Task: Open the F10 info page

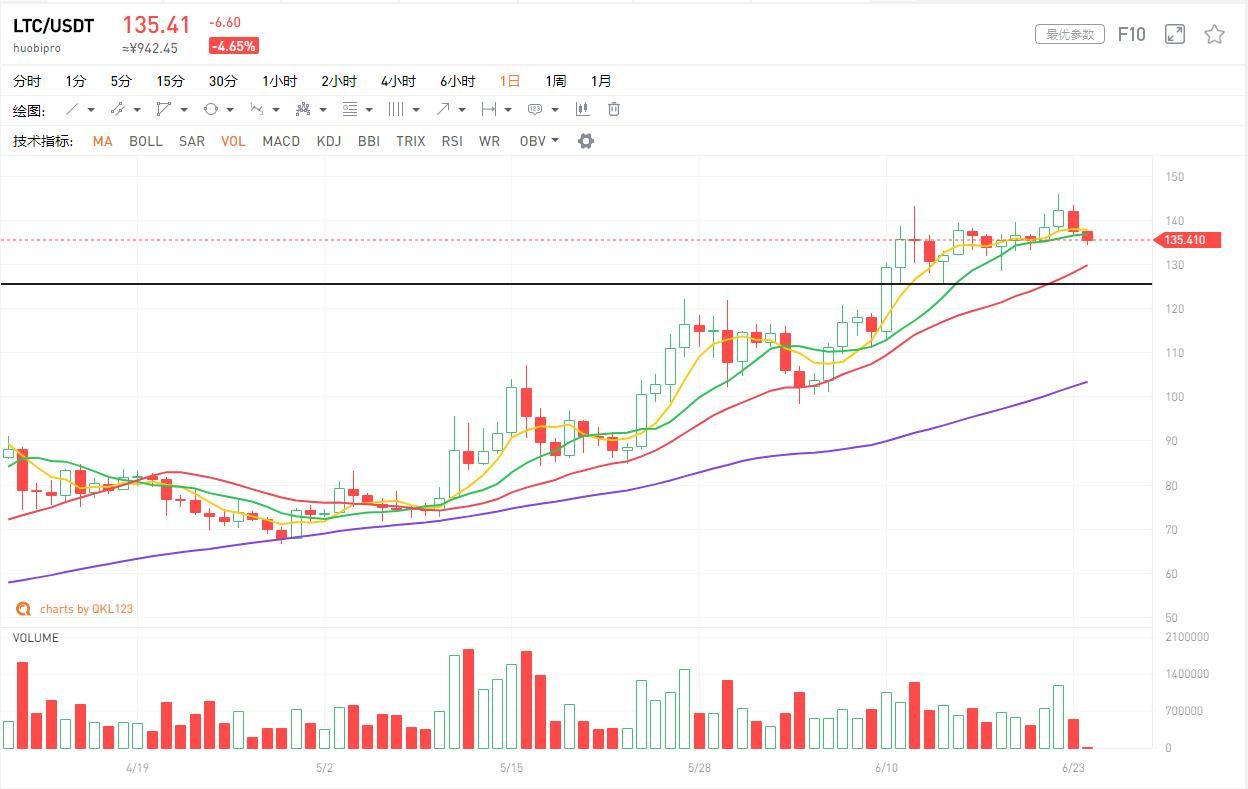Action: (1131, 34)
